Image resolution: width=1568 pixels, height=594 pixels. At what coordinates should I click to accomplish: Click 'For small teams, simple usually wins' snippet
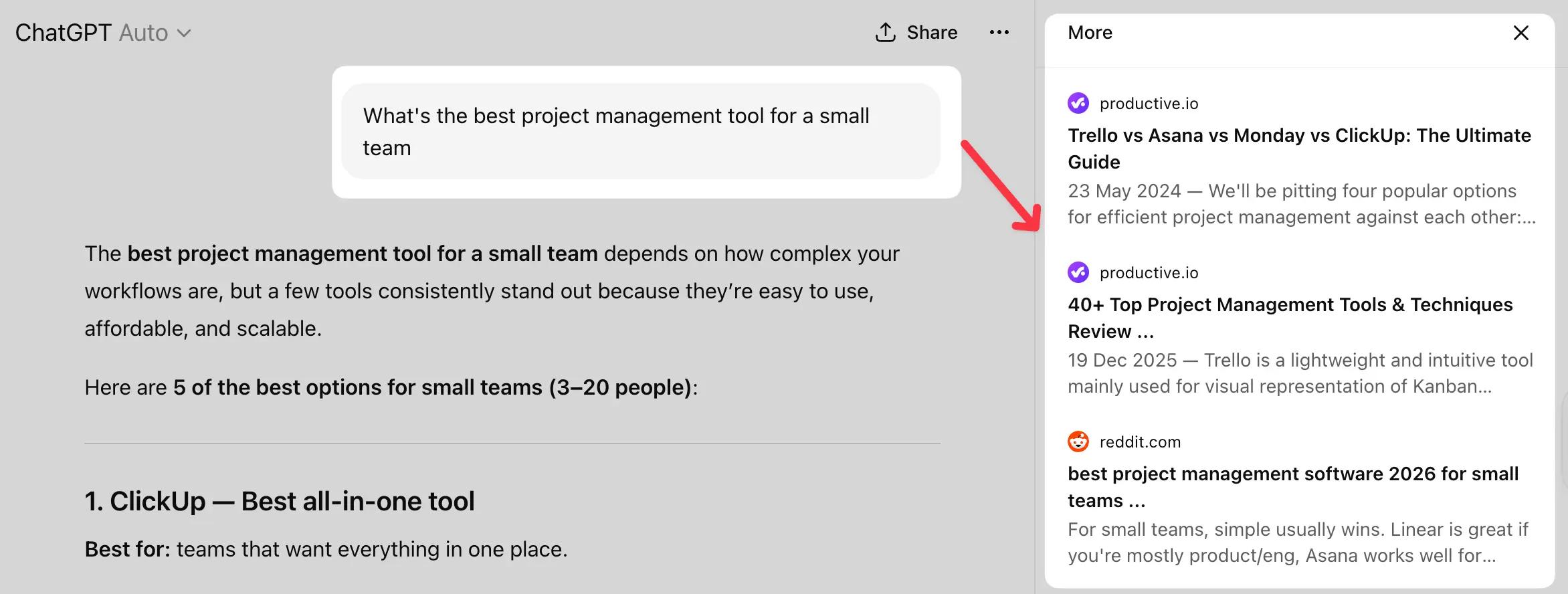tap(1298, 542)
